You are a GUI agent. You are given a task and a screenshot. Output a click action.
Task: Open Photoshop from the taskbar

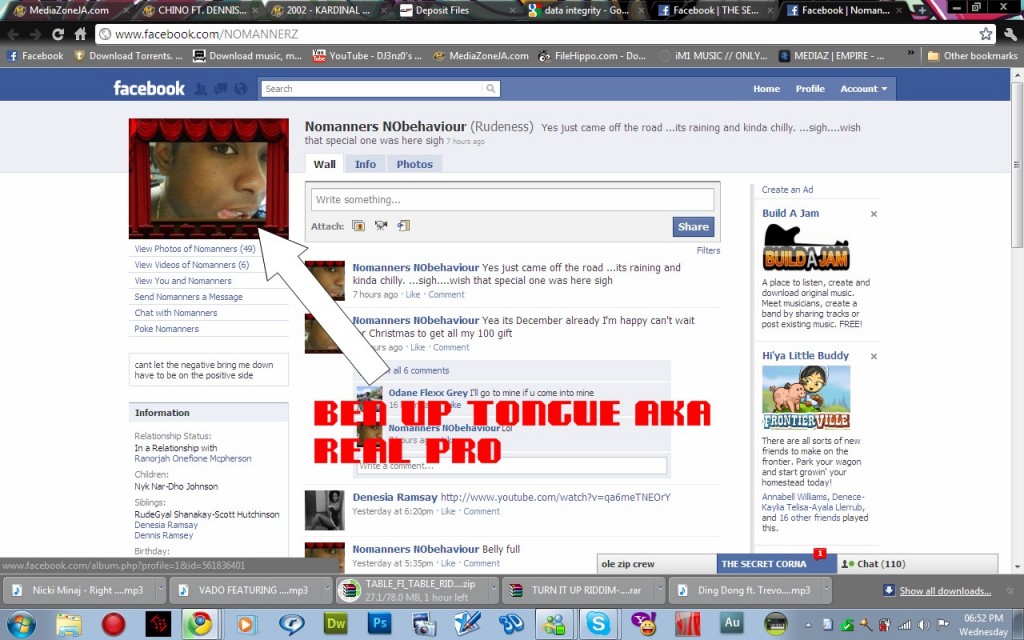pyautogui.click(x=379, y=625)
